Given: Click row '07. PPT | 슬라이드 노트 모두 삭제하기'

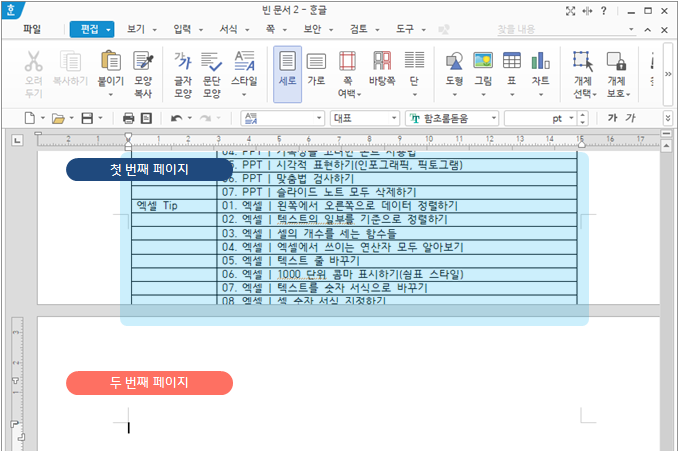Looking at the screenshot, I should [397, 192].
